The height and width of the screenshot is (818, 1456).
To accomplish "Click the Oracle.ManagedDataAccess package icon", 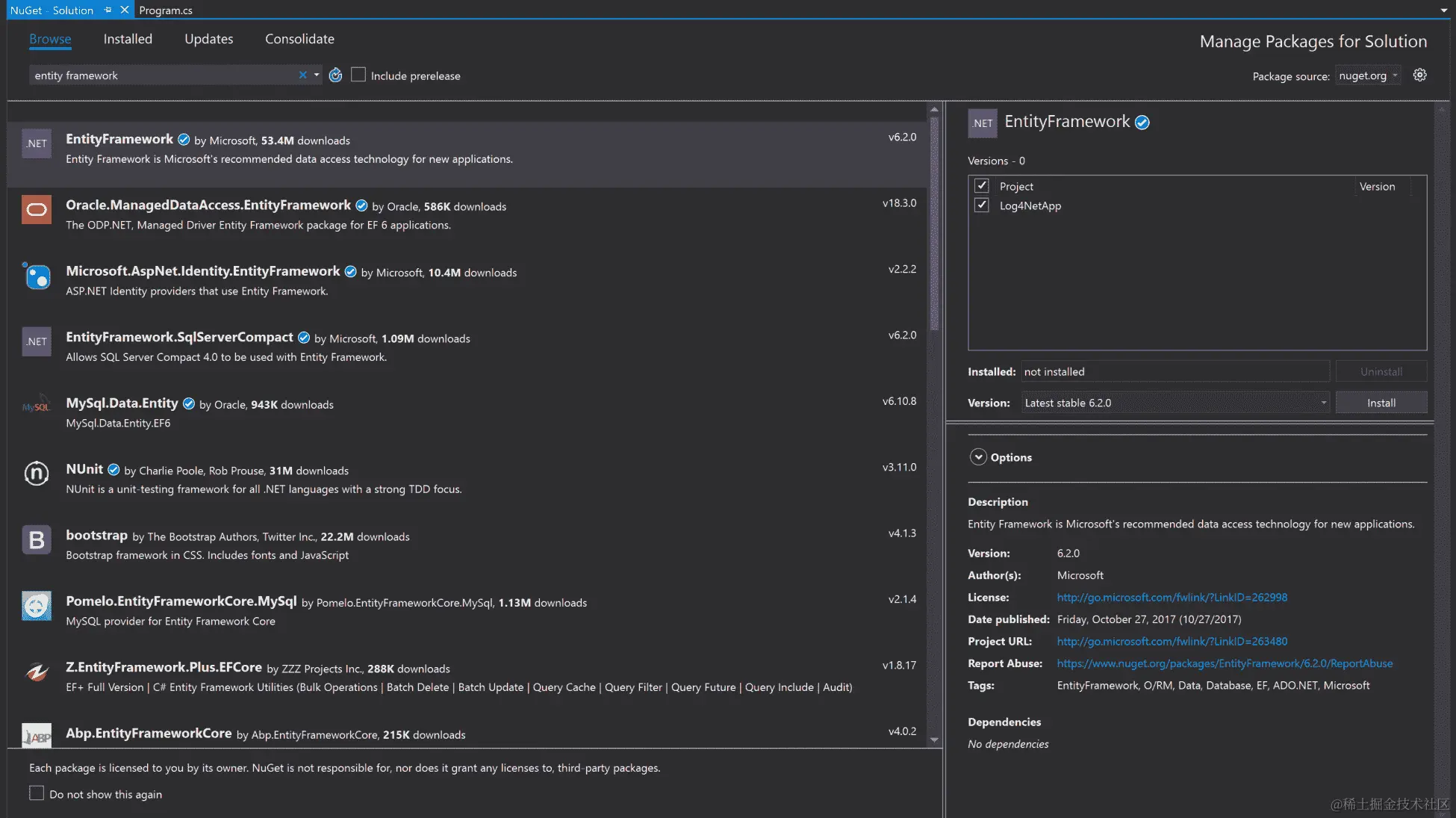I will 37,210.
